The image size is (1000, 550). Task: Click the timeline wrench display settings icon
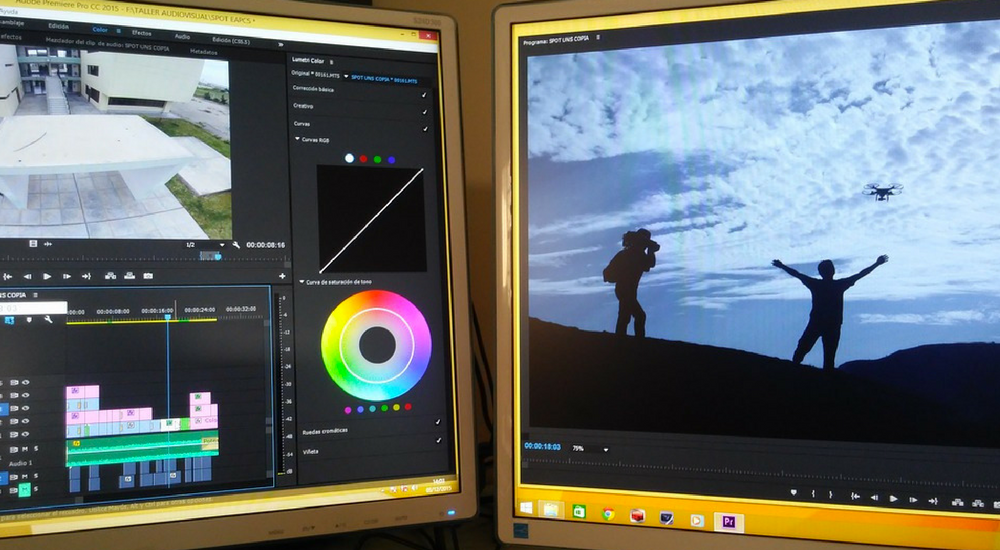46,320
